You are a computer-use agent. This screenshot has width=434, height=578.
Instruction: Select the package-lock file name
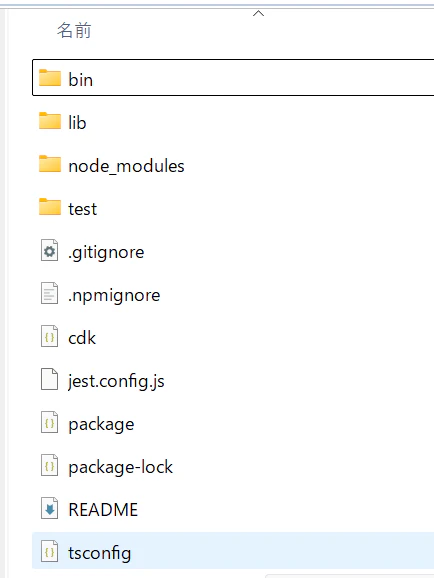120,467
